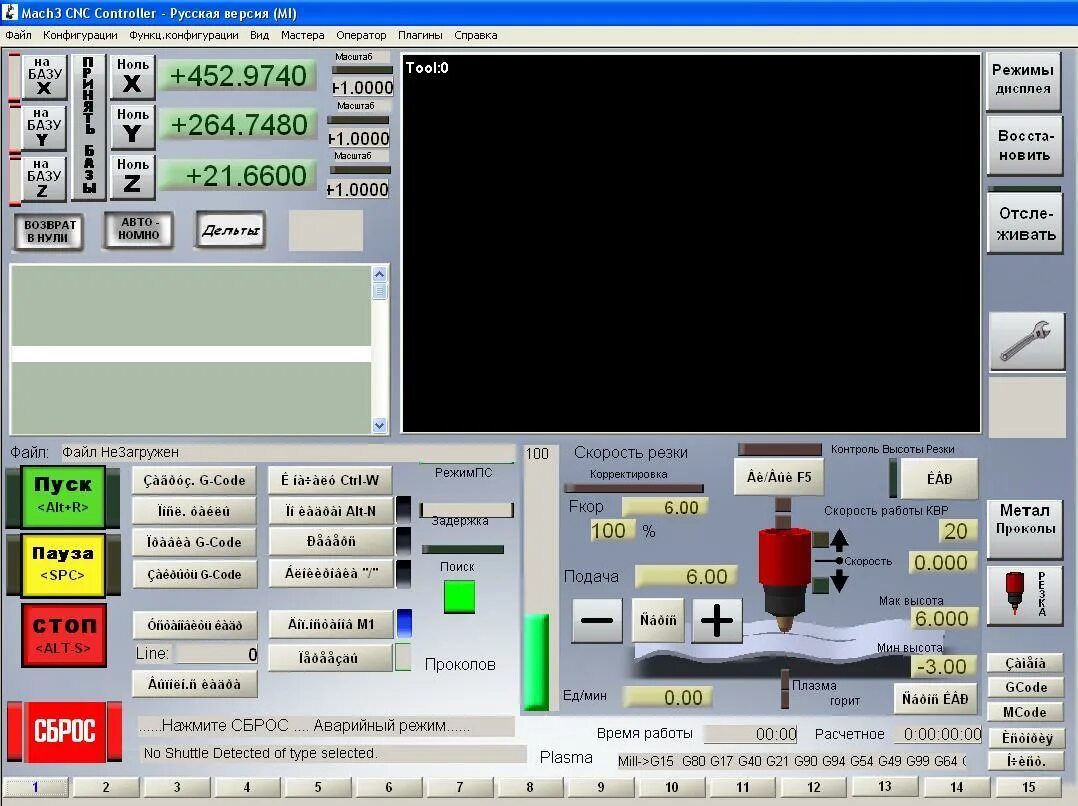Open the Конфигурации menu
This screenshot has height=806, width=1078.
(80, 35)
